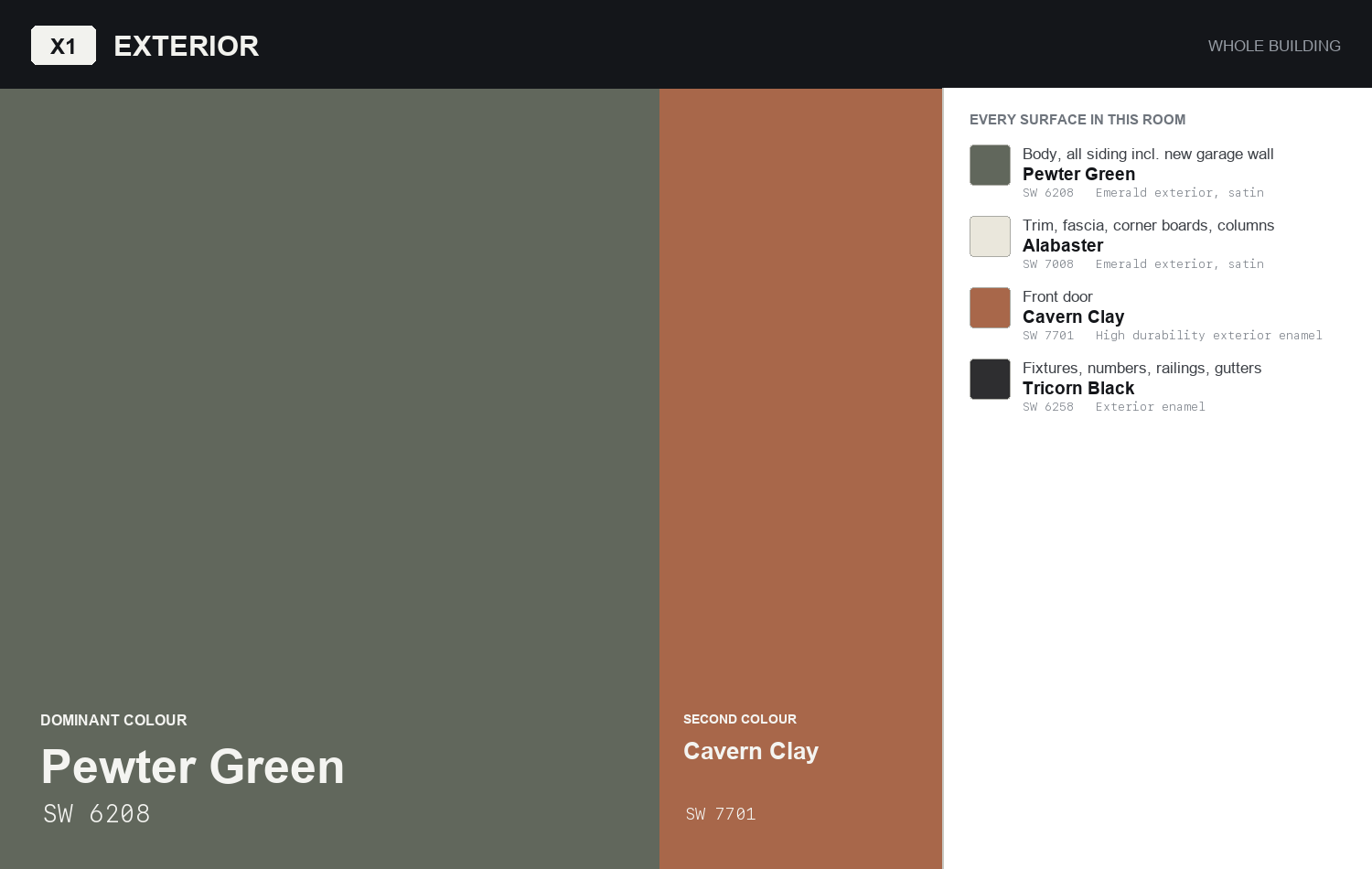Click large 'SW 6208' under Pewter Green title

97,814
